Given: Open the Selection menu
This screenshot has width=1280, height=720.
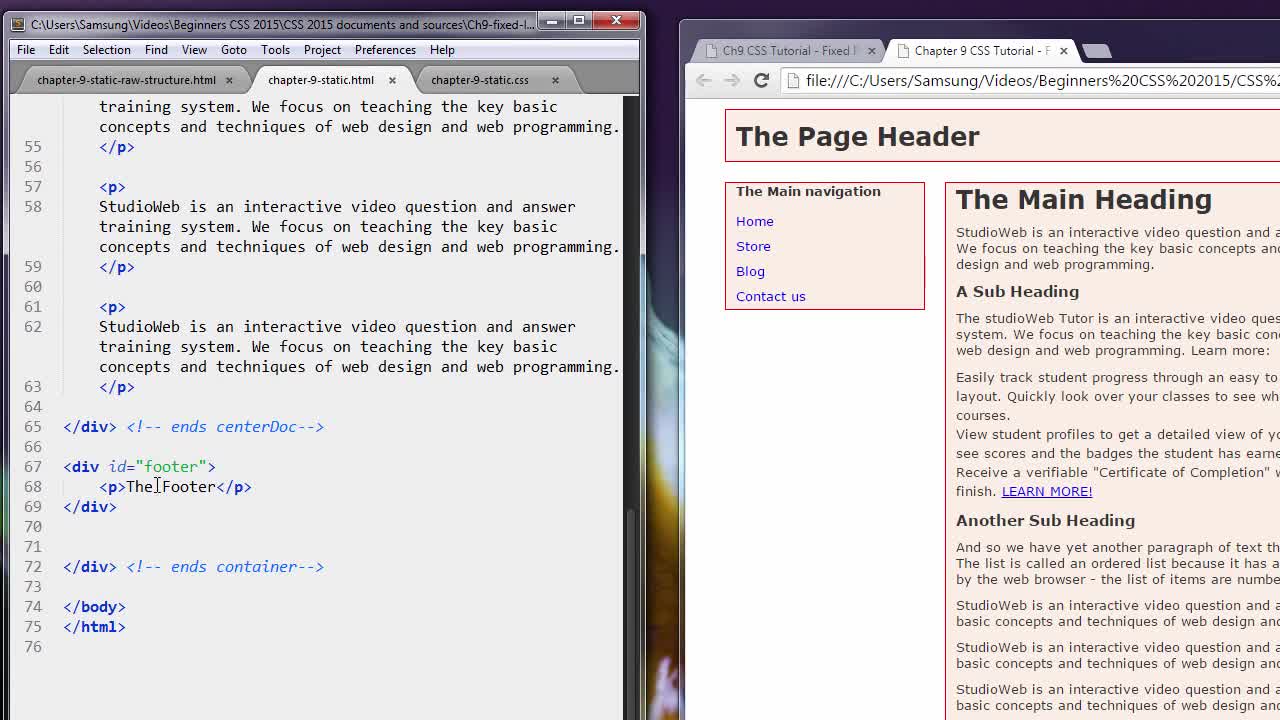Looking at the screenshot, I should 106,50.
